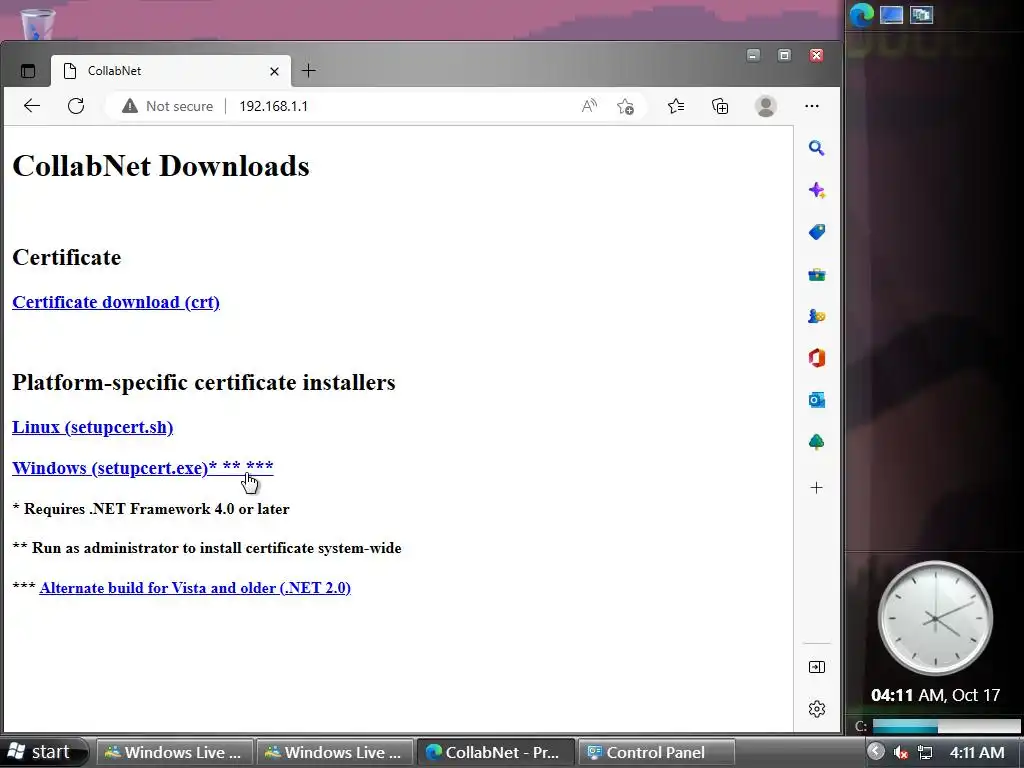The width and height of the screenshot is (1024, 768).
Task: Click the network tray icon
Action: [x=925, y=752]
